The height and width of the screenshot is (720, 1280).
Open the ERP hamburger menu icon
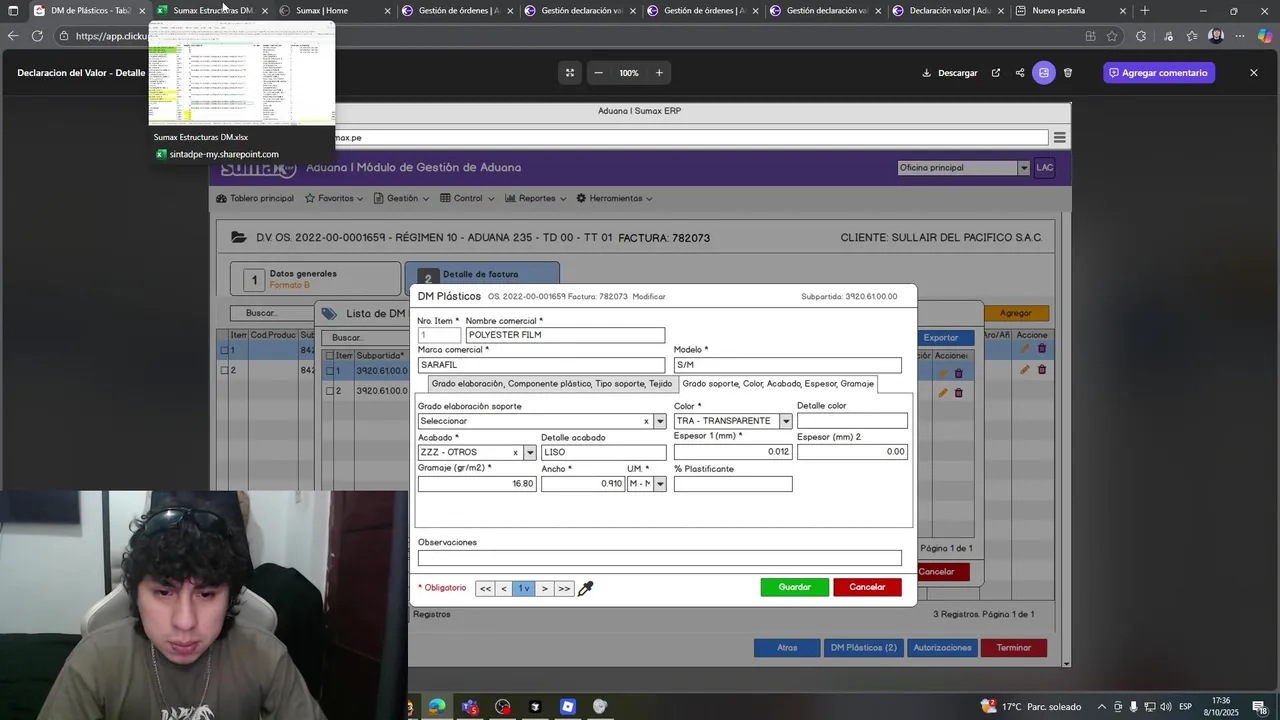(1060, 138)
